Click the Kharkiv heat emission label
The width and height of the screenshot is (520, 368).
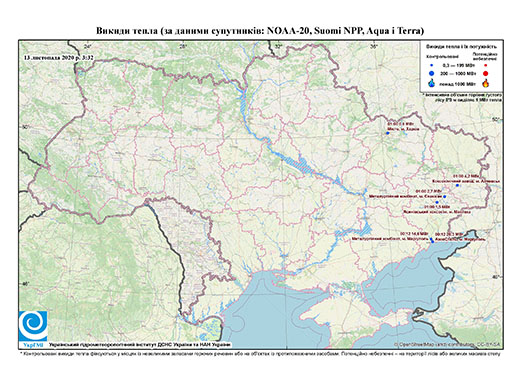tap(403, 126)
